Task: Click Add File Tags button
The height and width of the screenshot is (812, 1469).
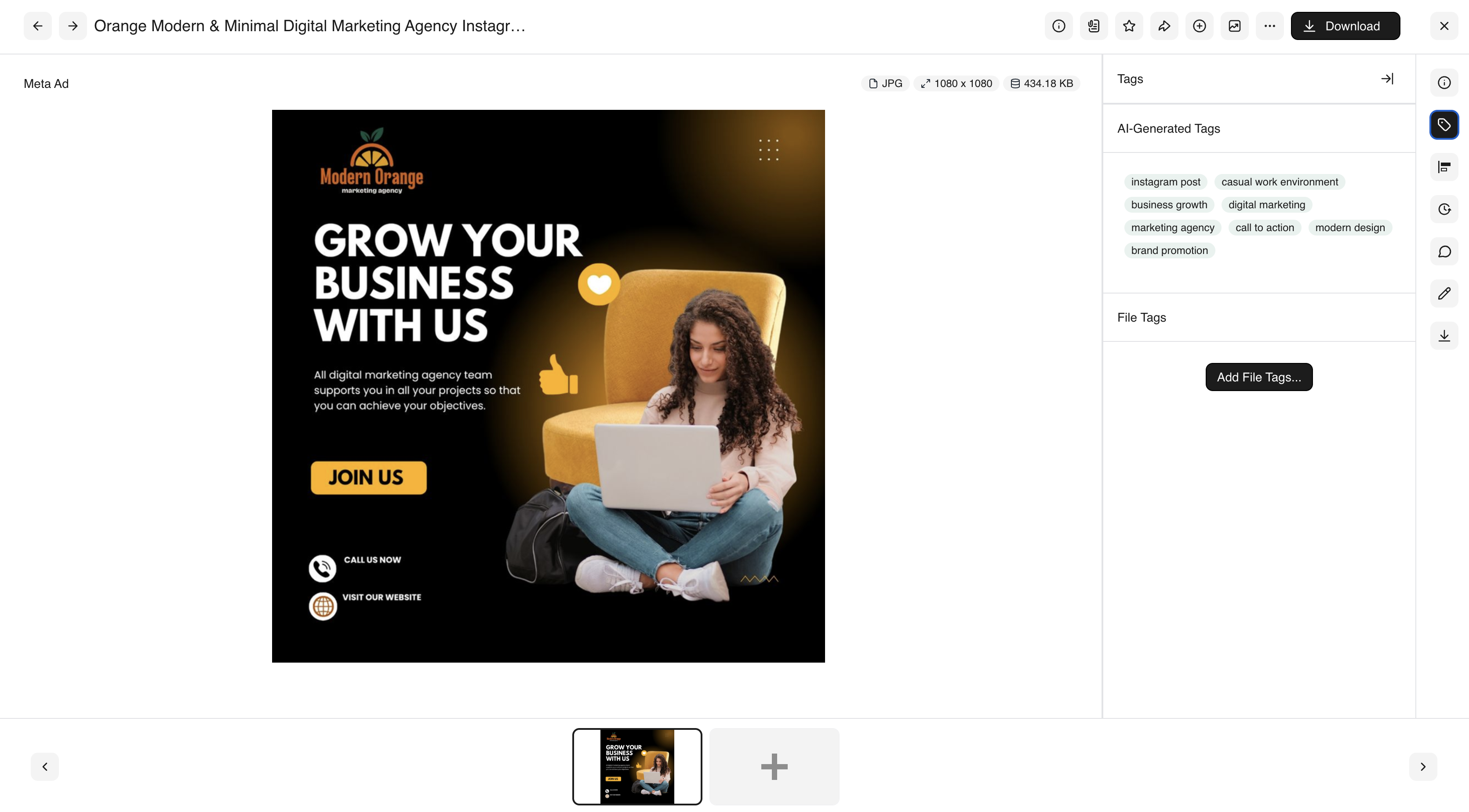Action: click(1258, 377)
